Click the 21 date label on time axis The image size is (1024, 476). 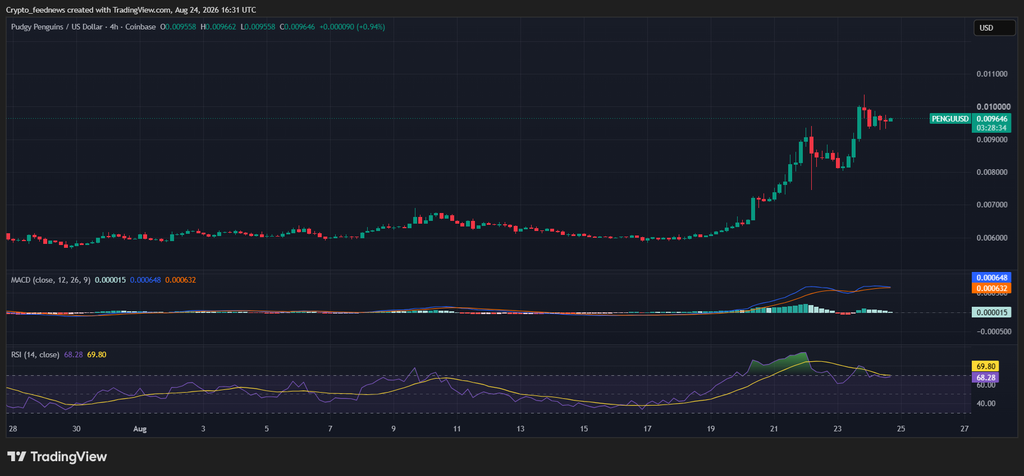pos(774,429)
